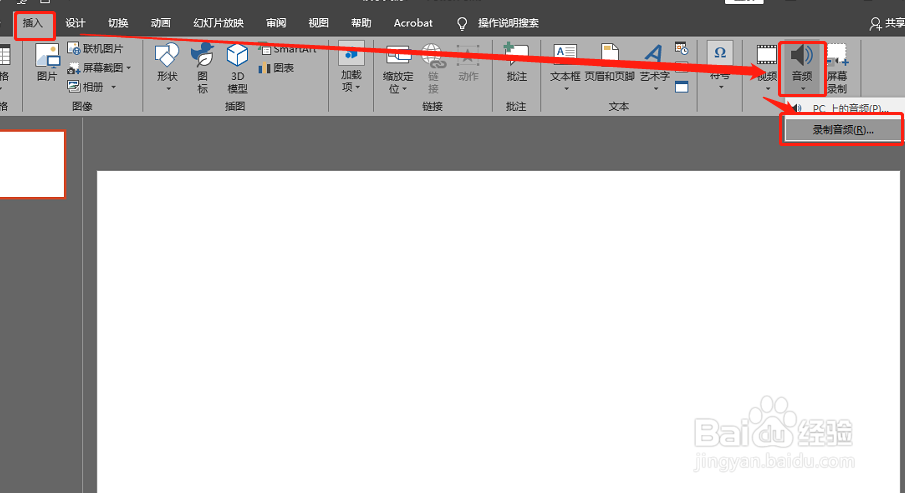This screenshot has width=905, height=493.
Task: Switch to the 设计 tab
Action: click(x=75, y=23)
